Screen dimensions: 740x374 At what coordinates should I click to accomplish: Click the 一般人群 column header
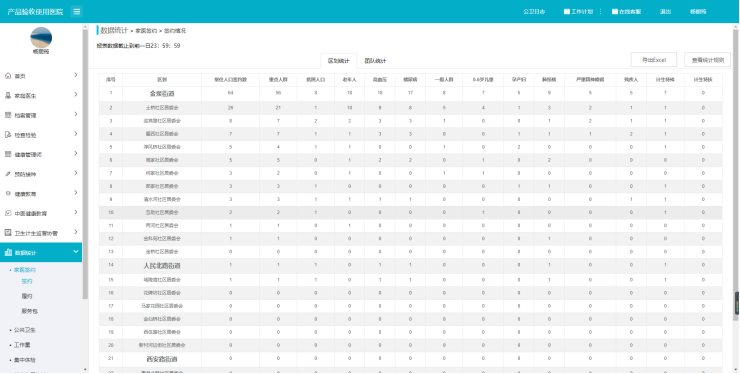pos(444,80)
